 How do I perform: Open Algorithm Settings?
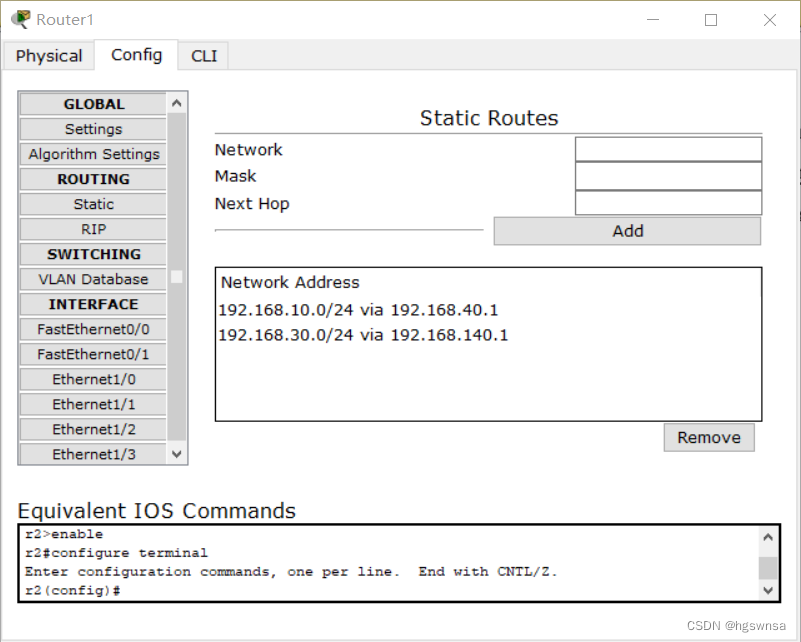point(93,154)
